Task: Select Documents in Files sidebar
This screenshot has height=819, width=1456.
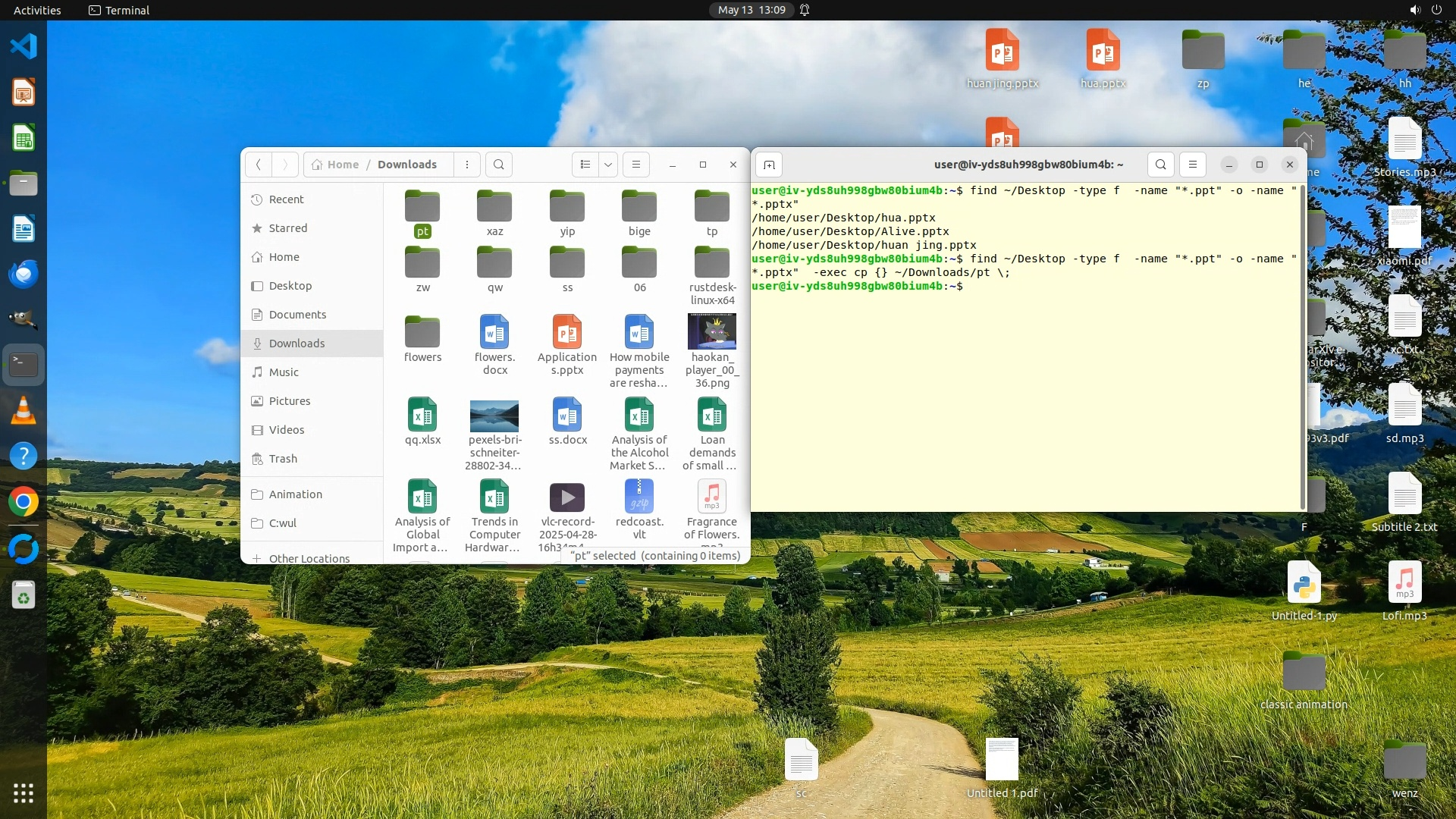Action: coord(297,315)
